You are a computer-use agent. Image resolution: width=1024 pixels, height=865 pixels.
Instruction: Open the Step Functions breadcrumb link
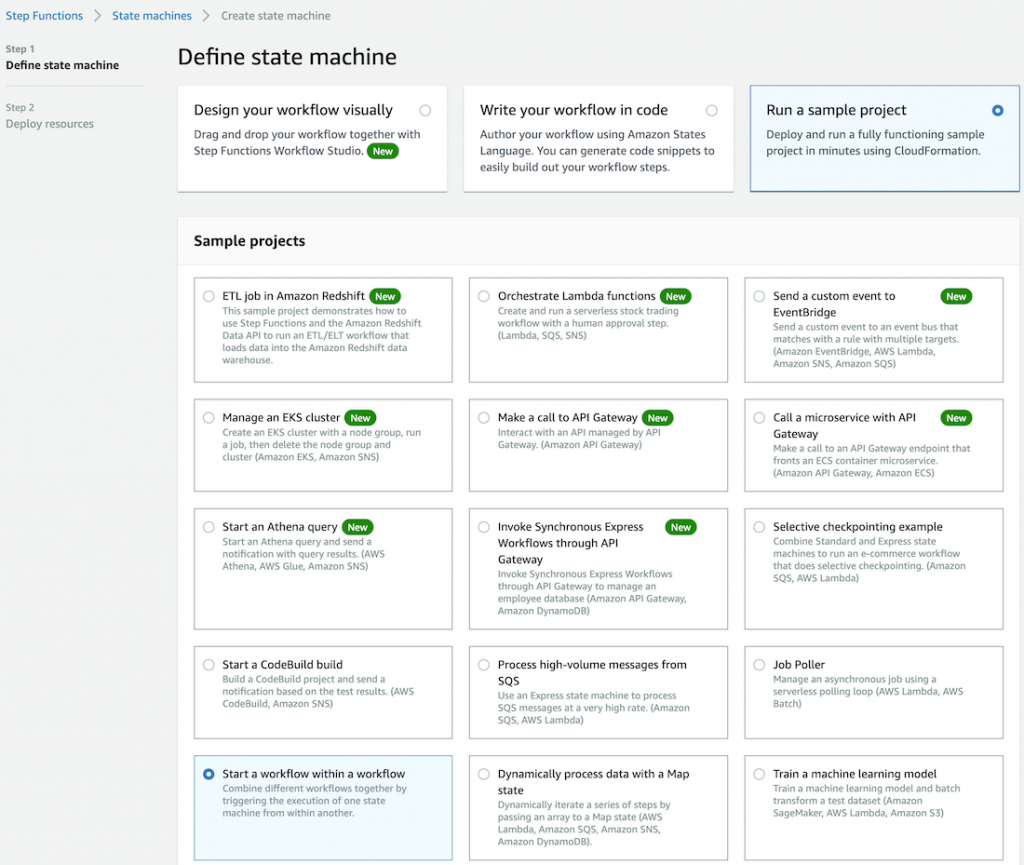(43, 15)
